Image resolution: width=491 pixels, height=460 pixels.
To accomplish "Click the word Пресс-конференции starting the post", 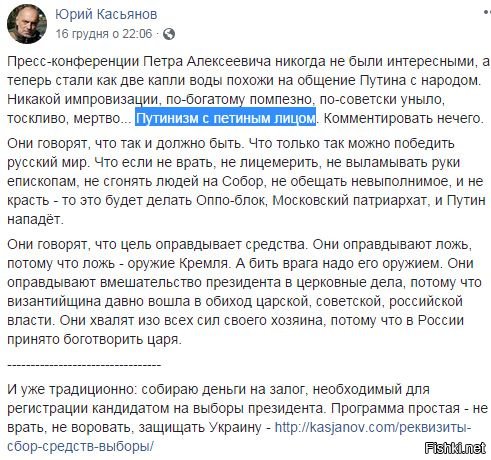I will pyautogui.click(x=73, y=62).
